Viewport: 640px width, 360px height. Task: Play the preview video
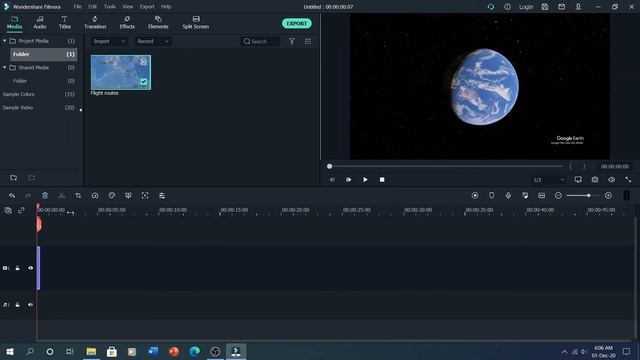click(365, 180)
